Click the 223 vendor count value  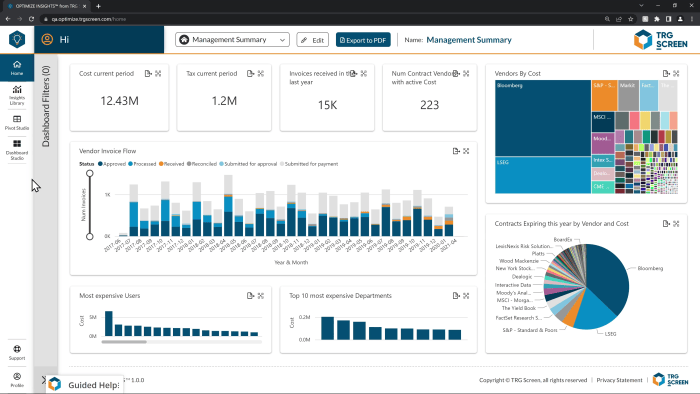429,105
